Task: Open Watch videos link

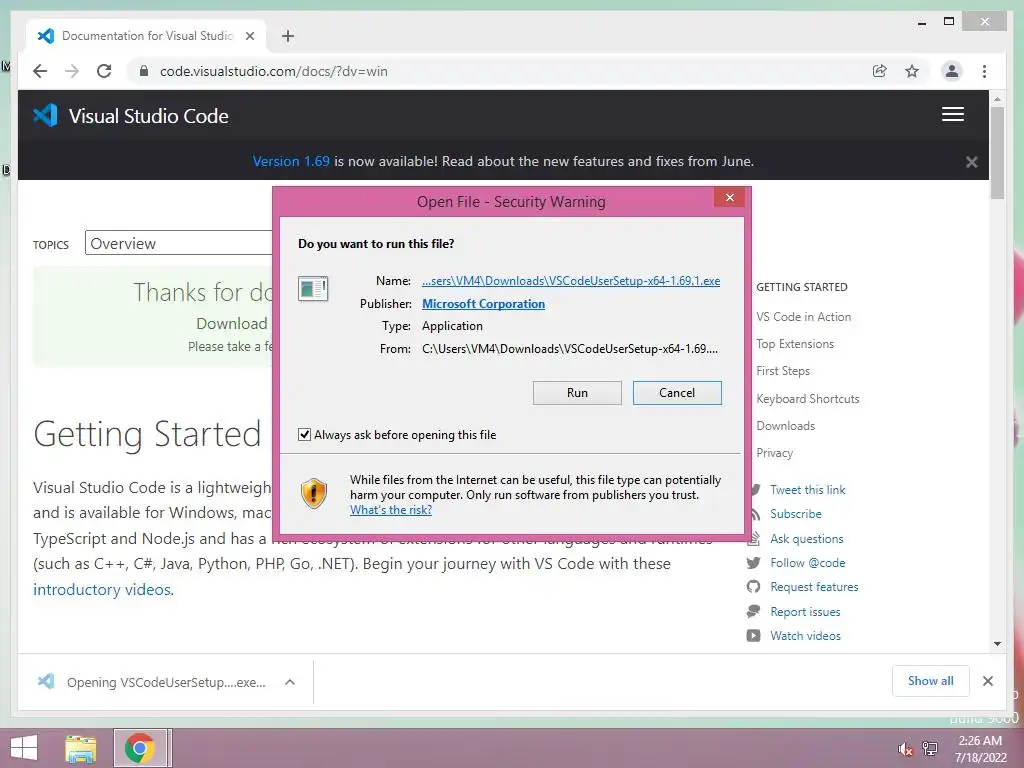Action: [805, 636]
